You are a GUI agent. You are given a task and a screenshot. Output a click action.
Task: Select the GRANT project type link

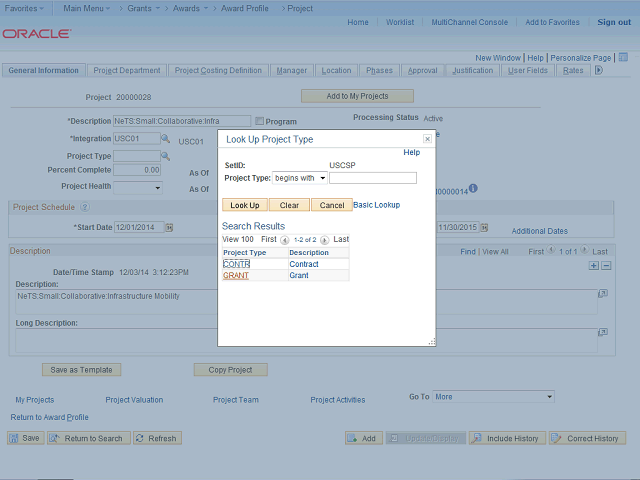[x=236, y=275]
